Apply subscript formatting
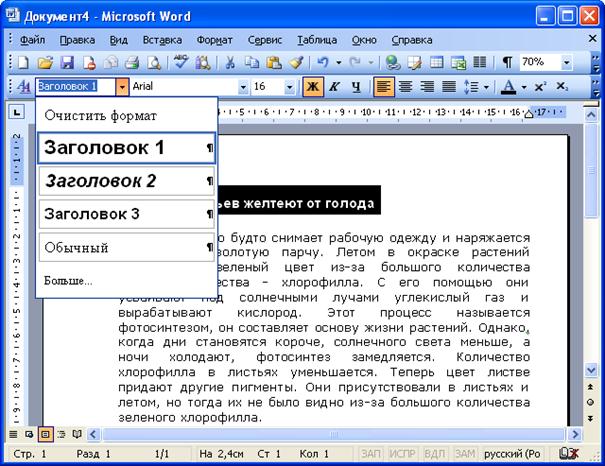 (561, 86)
